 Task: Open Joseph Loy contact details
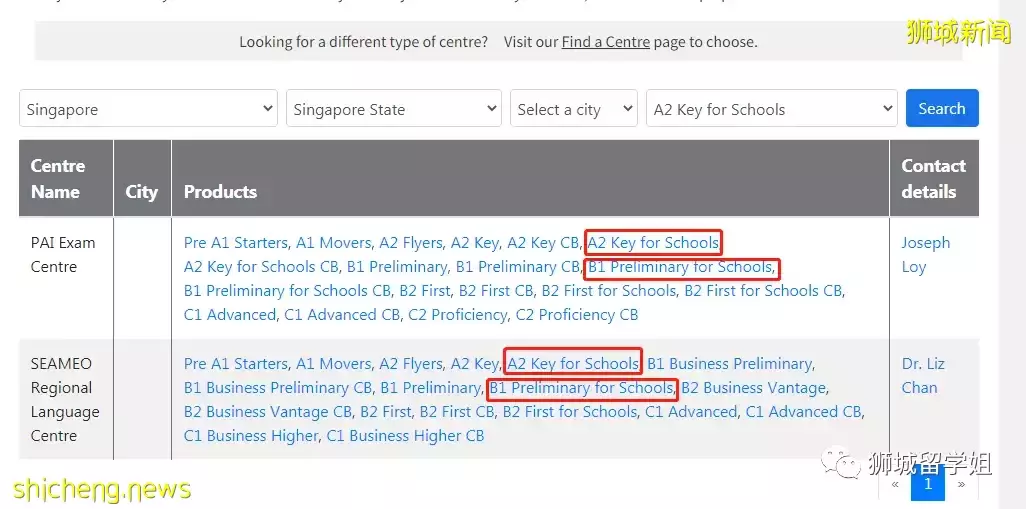pos(925,254)
